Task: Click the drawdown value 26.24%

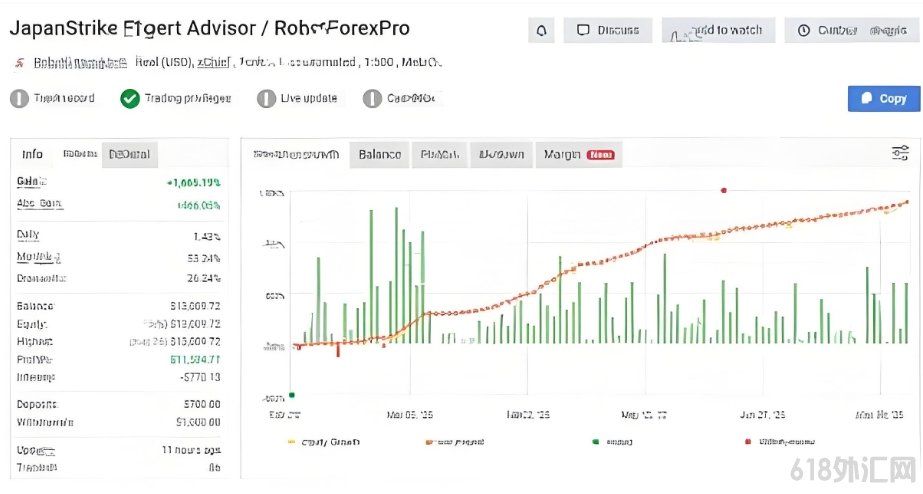Action: pyautogui.click(x=204, y=278)
